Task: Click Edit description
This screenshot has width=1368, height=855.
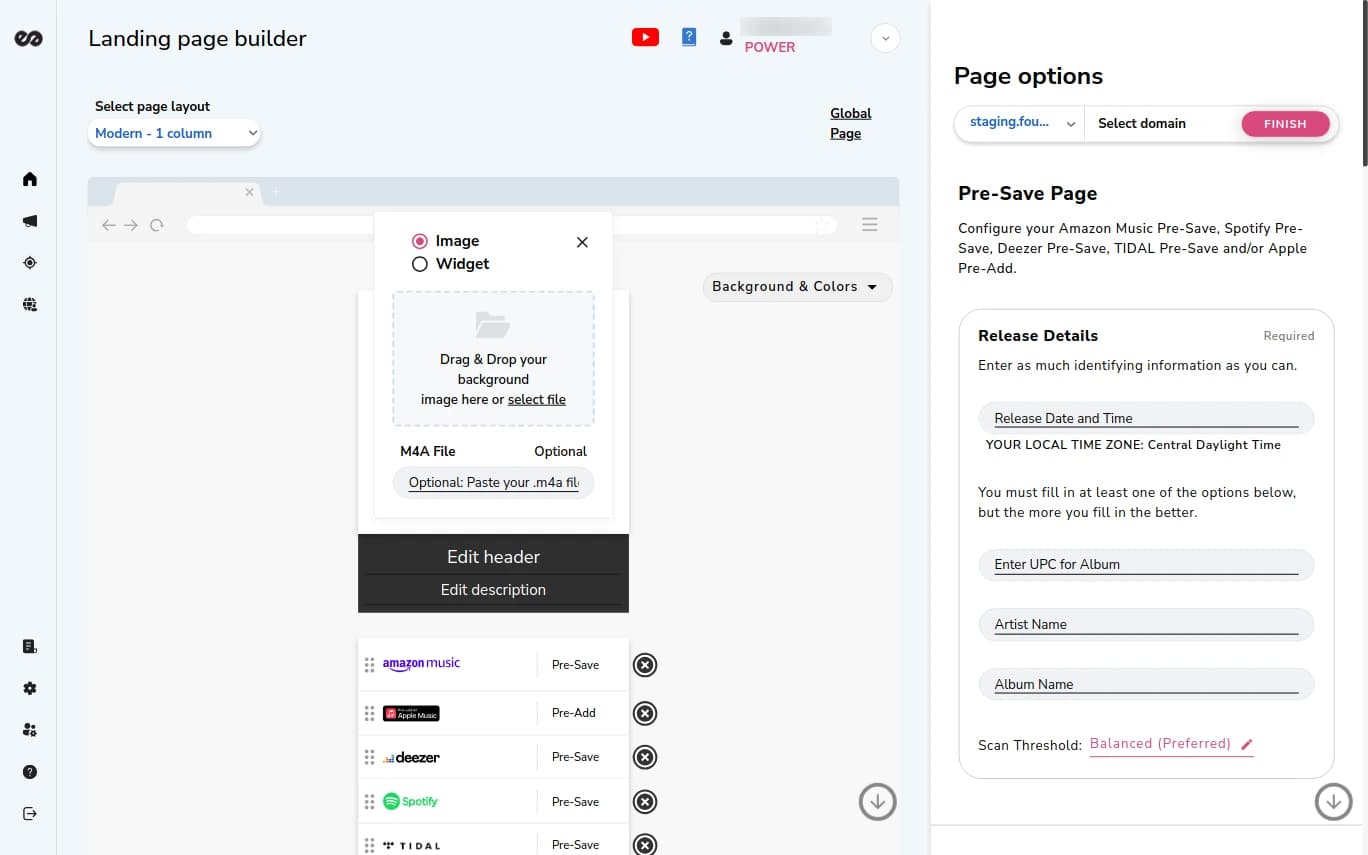Action: 493,590
